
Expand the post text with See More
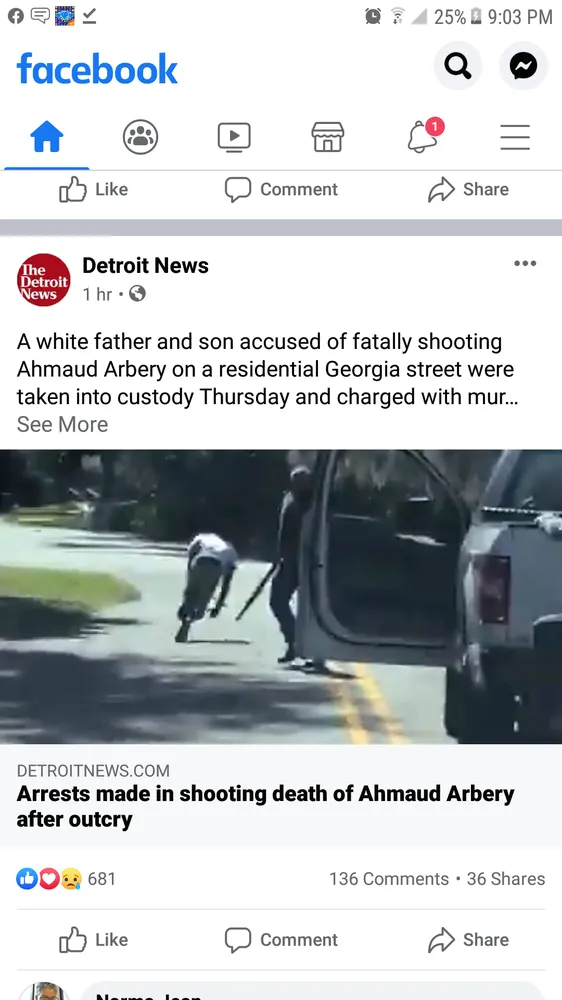[63, 424]
